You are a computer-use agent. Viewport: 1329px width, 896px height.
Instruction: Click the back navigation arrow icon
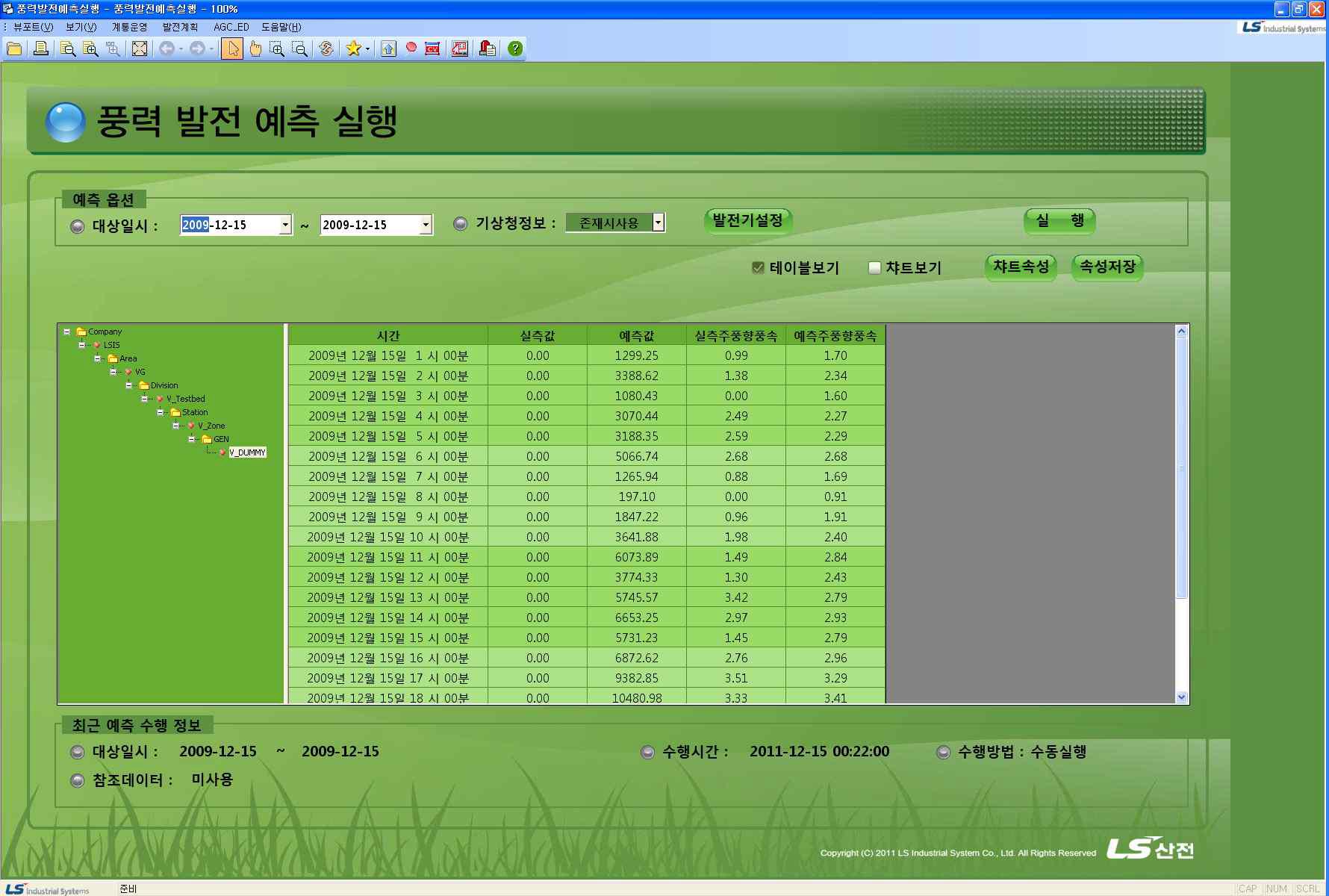click(166, 49)
